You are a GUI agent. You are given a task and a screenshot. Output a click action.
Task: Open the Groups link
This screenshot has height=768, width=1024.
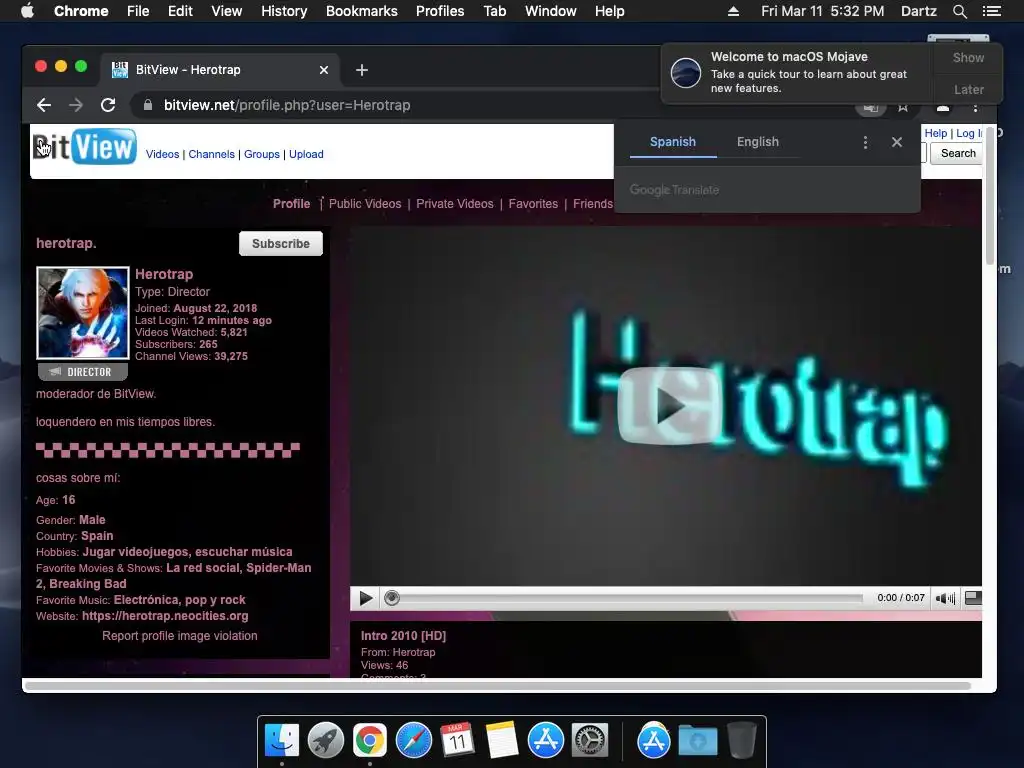(x=262, y=154)
